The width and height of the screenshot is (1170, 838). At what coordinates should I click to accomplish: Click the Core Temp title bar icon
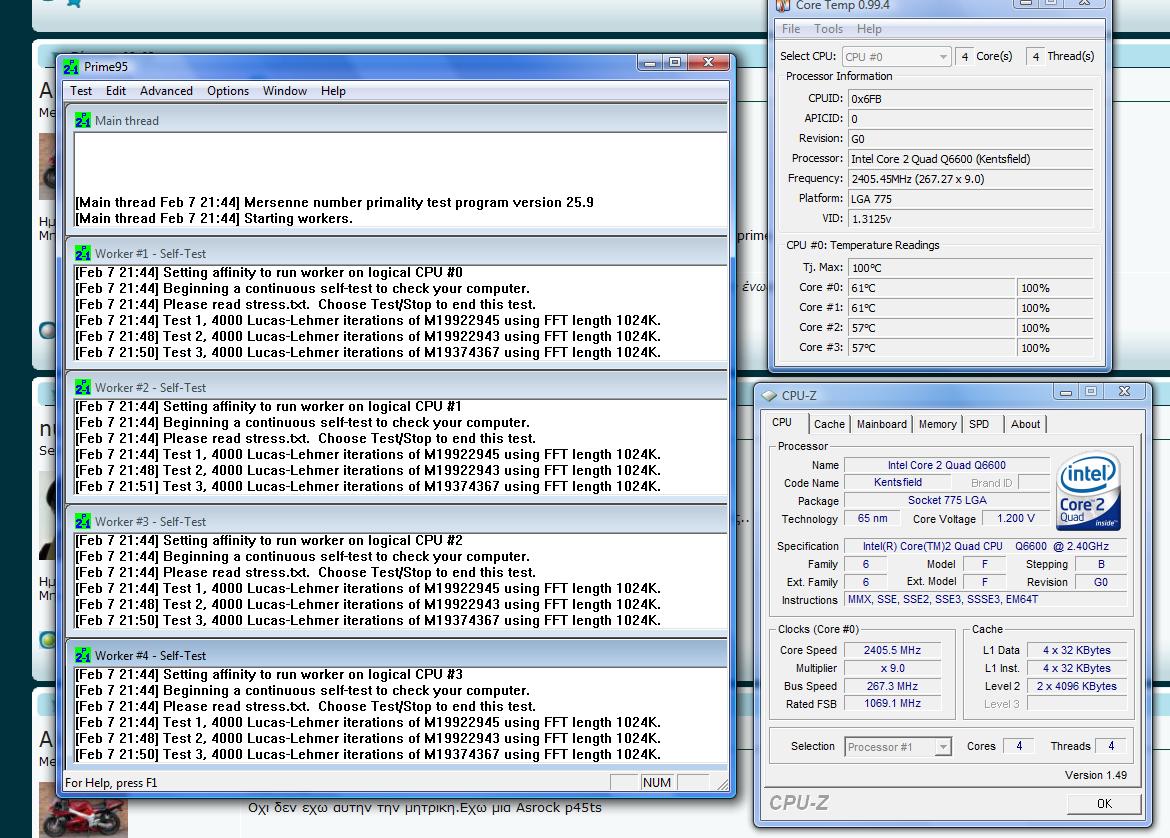(783, 5)
